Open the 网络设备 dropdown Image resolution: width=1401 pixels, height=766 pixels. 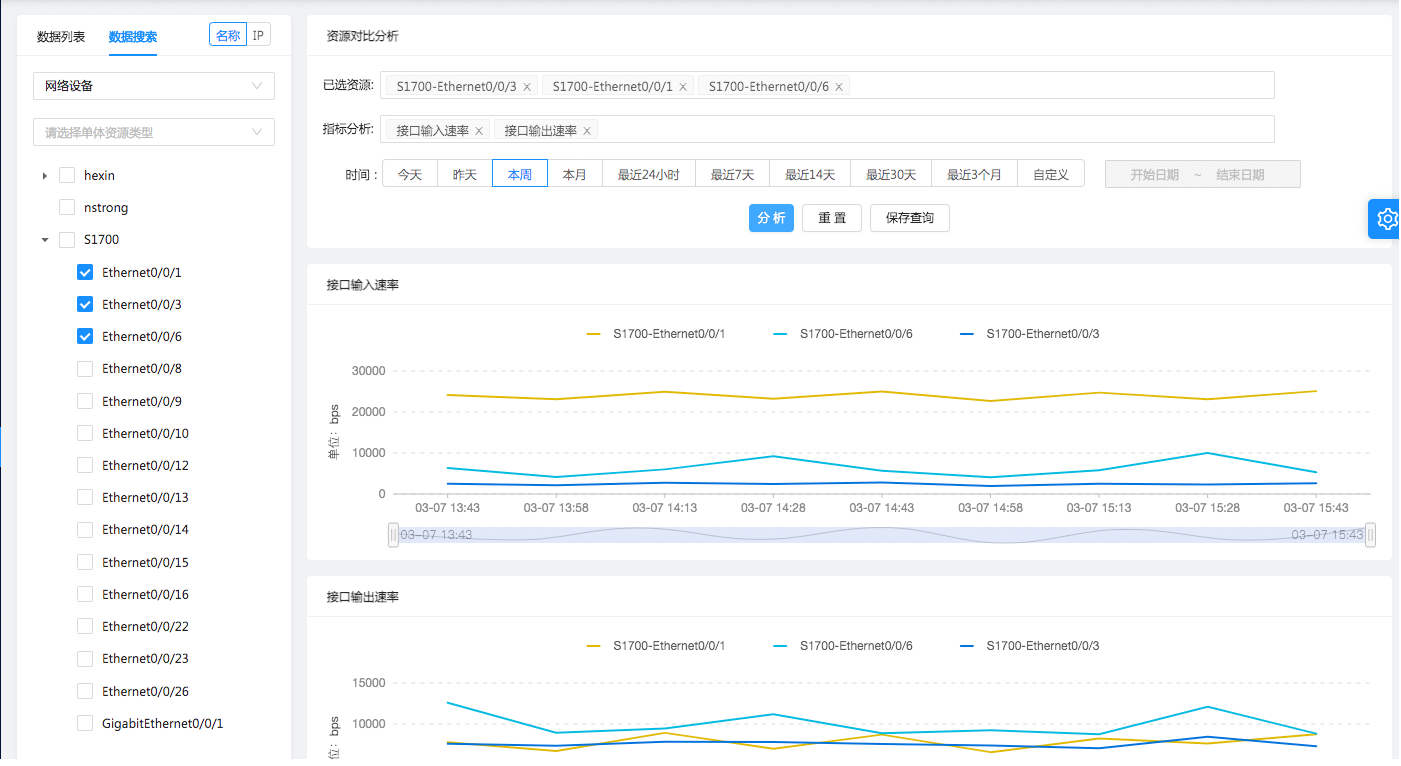[x=153, y=86]
